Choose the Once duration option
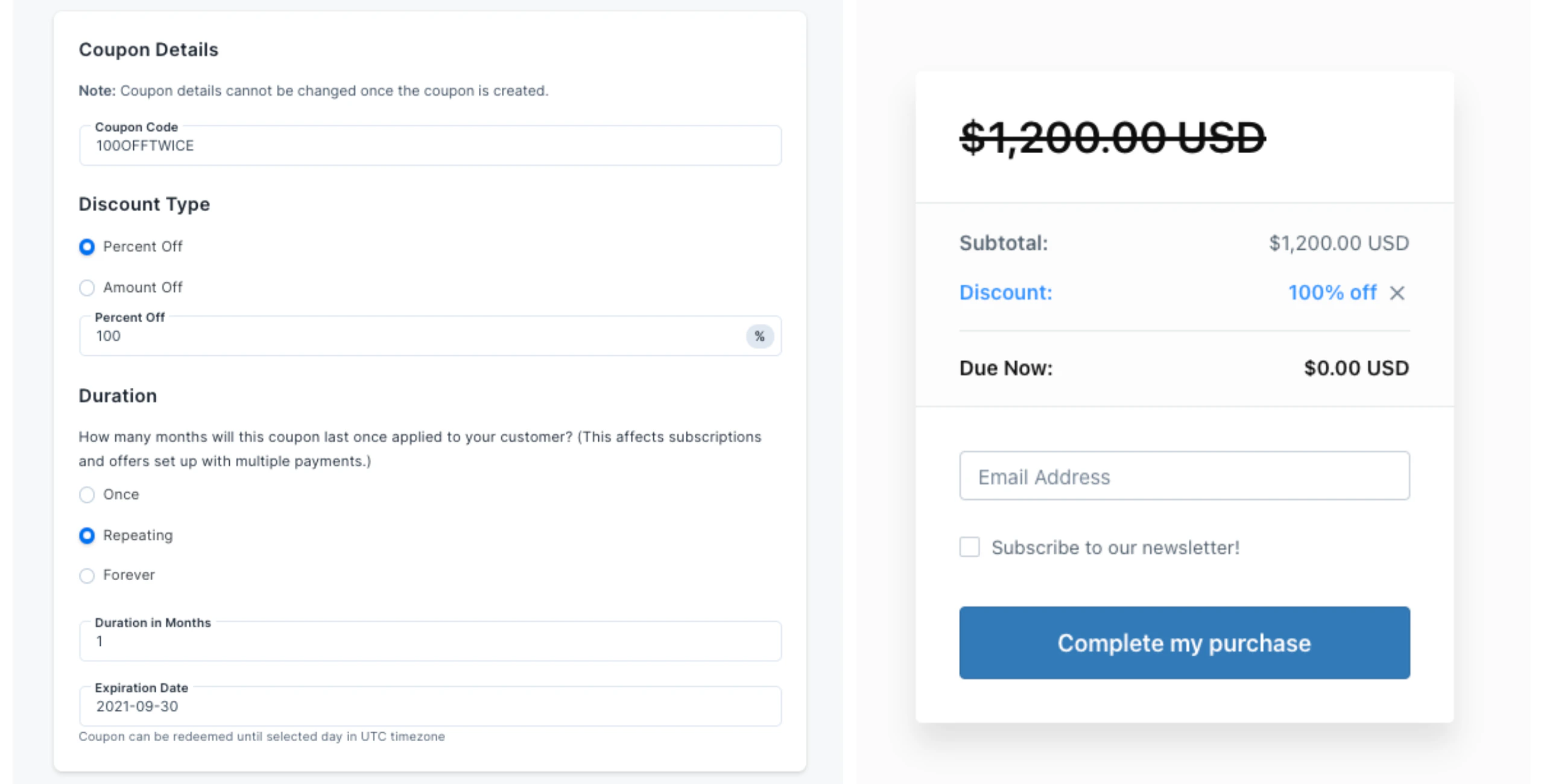This screenshot has width=1544, height=784. pyautogui.click(x=87, y=495)
